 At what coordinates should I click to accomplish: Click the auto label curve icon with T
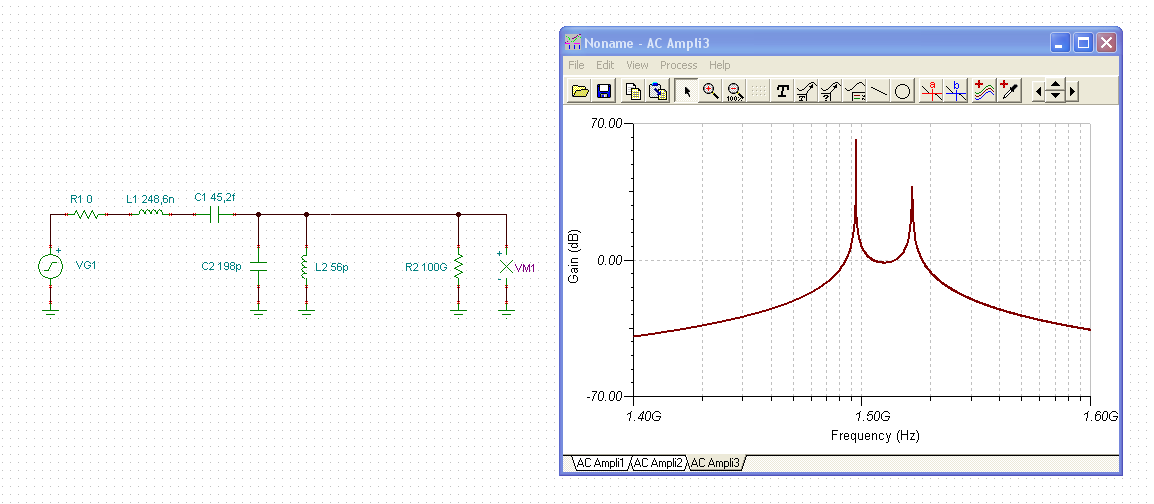click(x=807, y=91)
